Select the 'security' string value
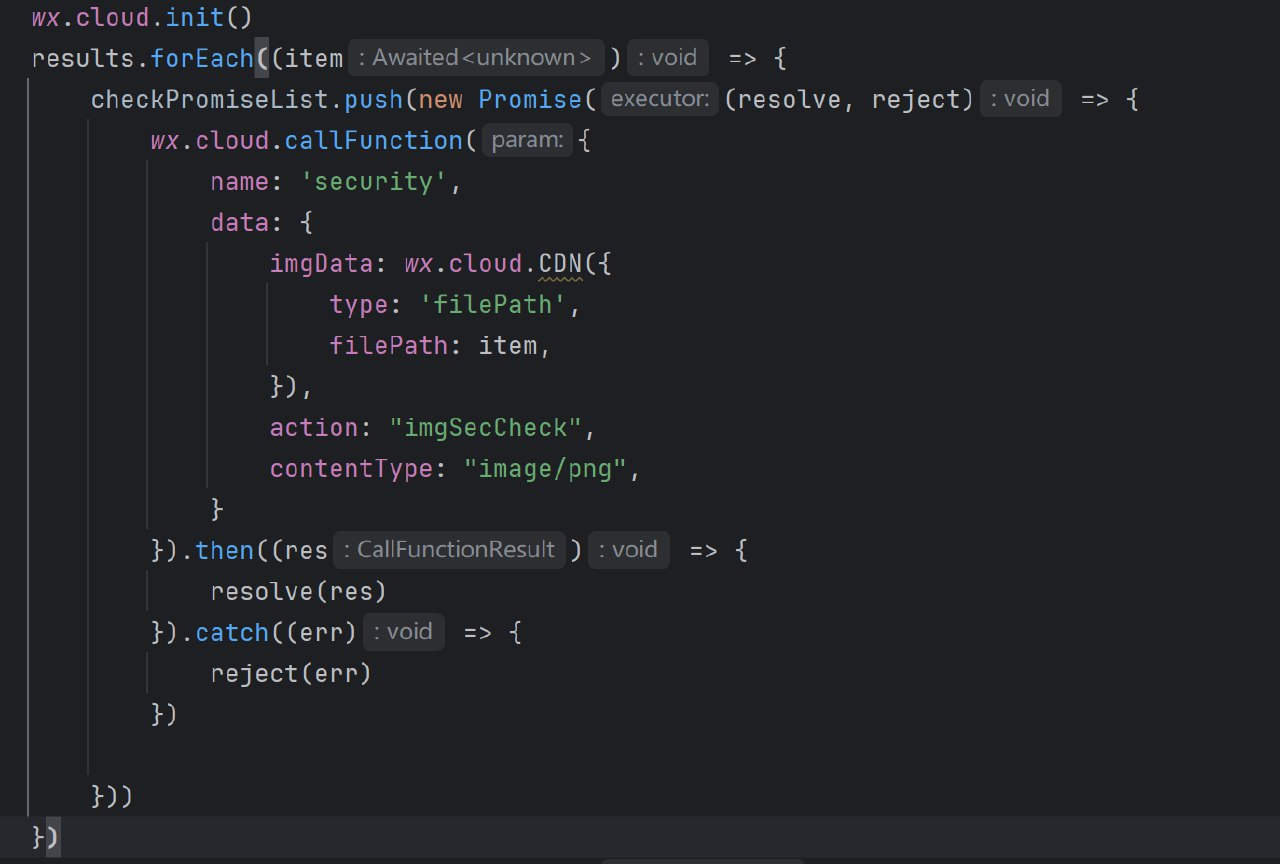Image resolution: width=1280 pixels, height=864 pixels. 380,182
